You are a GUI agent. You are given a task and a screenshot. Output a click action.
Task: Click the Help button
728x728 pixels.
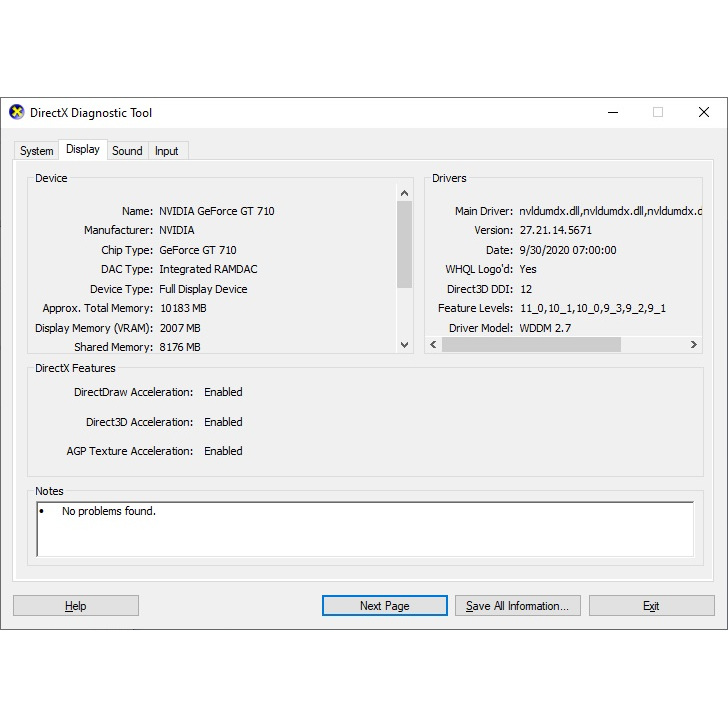[76, 605]
